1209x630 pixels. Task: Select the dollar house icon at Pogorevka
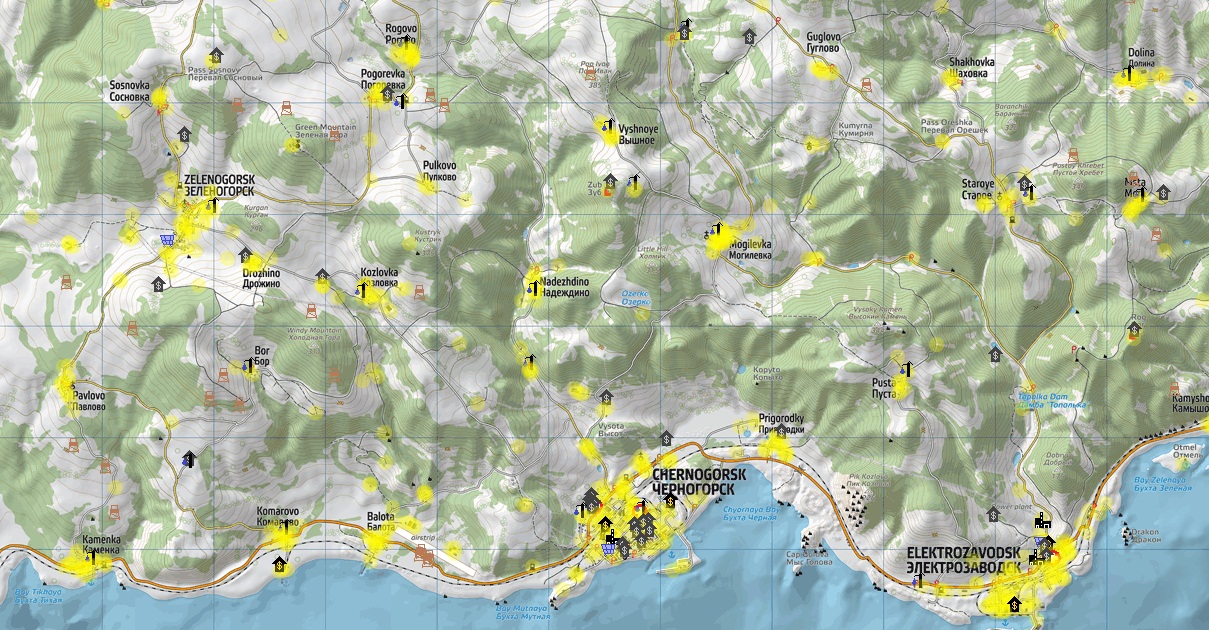point(386,95)
